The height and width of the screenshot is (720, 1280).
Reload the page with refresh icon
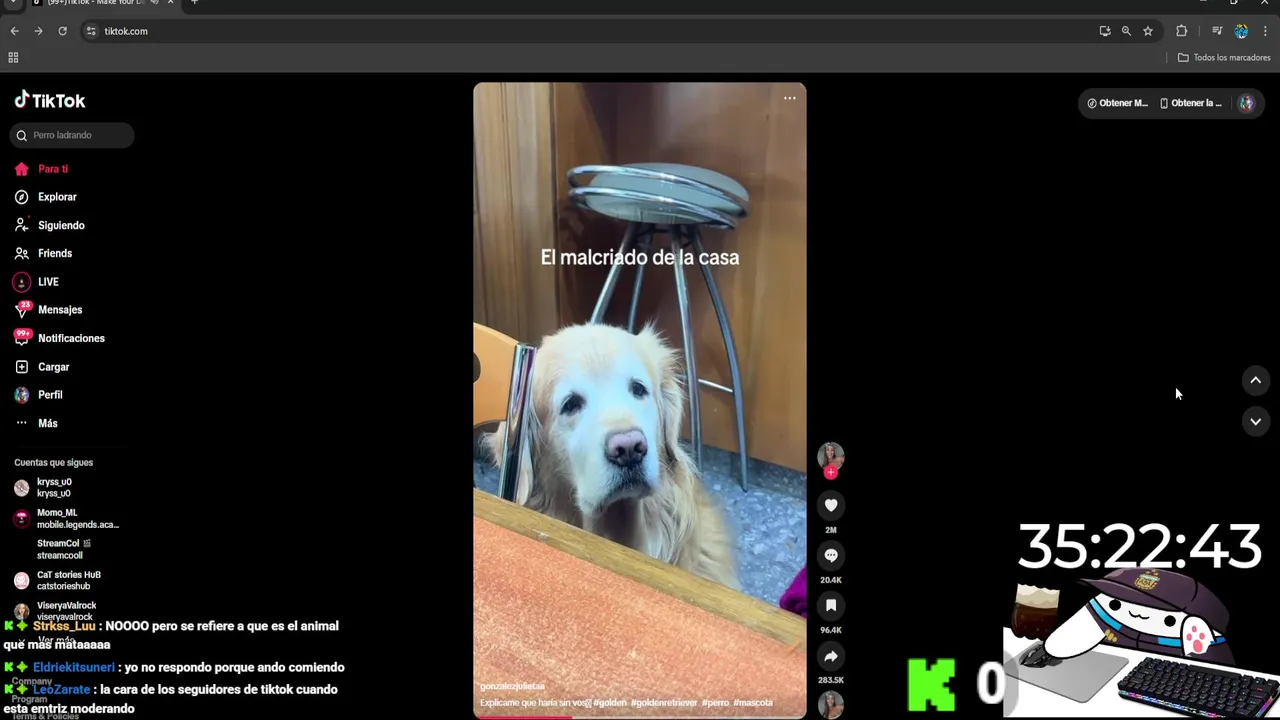(62, 31)
